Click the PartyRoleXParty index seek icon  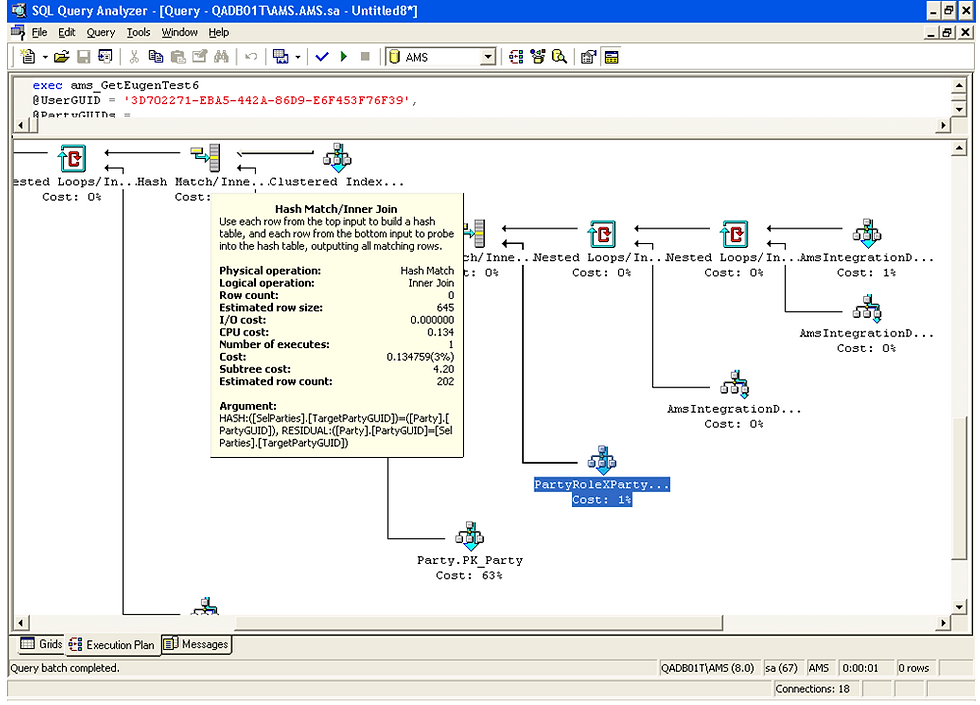point(602,460)
